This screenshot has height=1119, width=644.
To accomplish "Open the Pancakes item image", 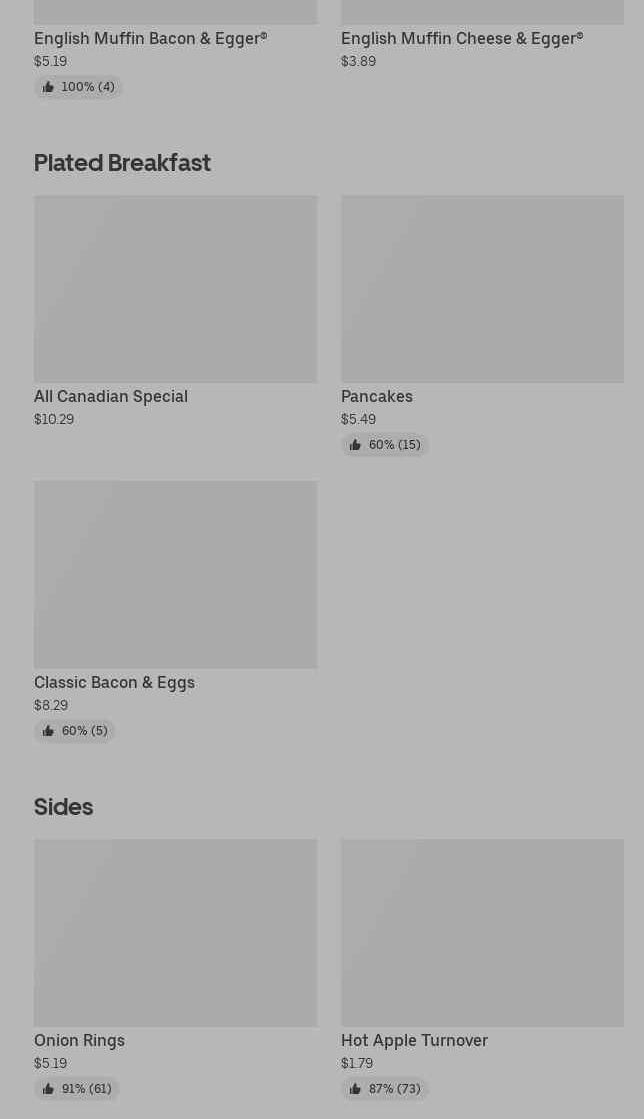I will click(x=482, y=288).
